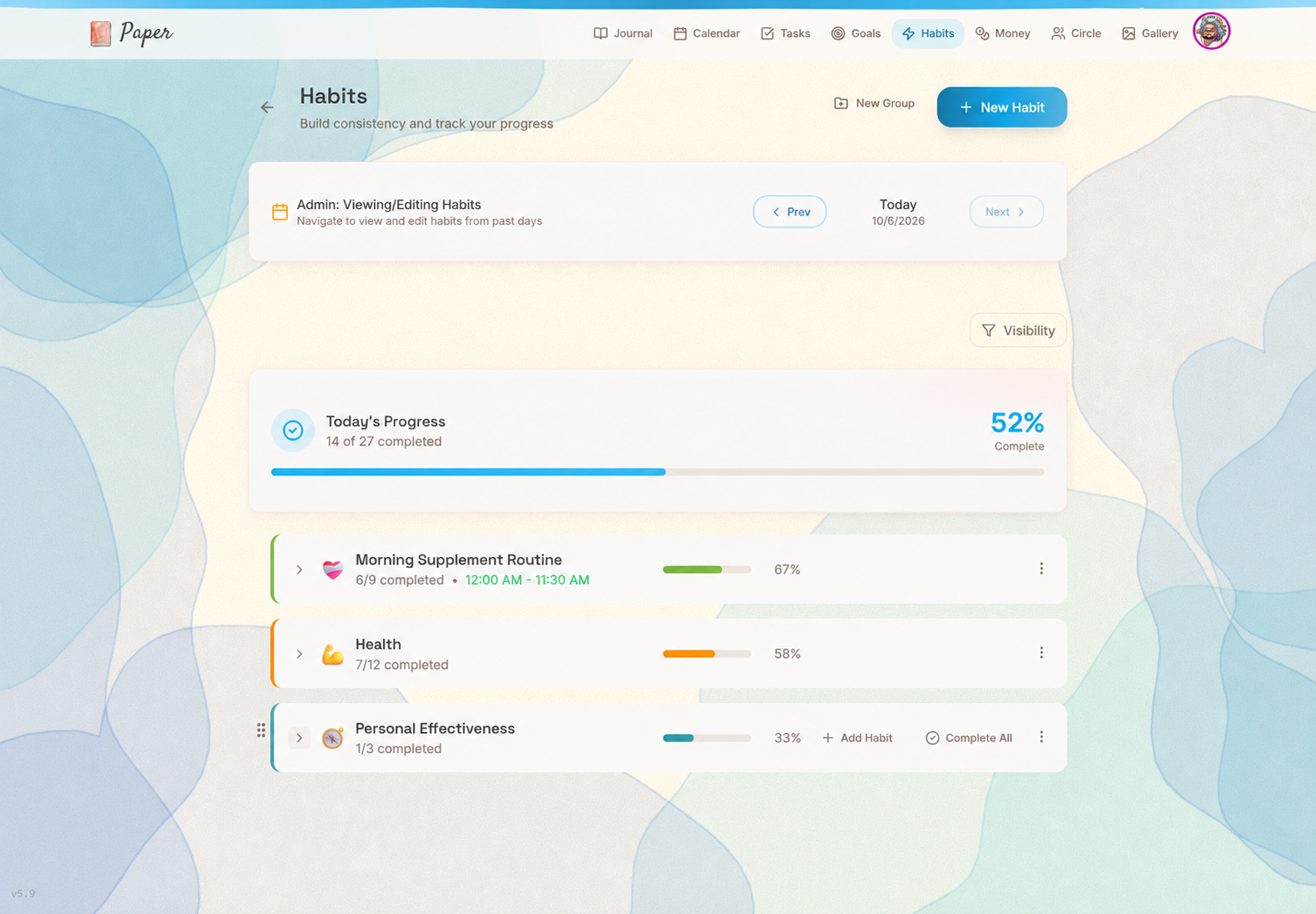Viewport: 1316px width, 914px height.
Task: Click Morning Supplement Routine heart icon
Action: point(332,569)
